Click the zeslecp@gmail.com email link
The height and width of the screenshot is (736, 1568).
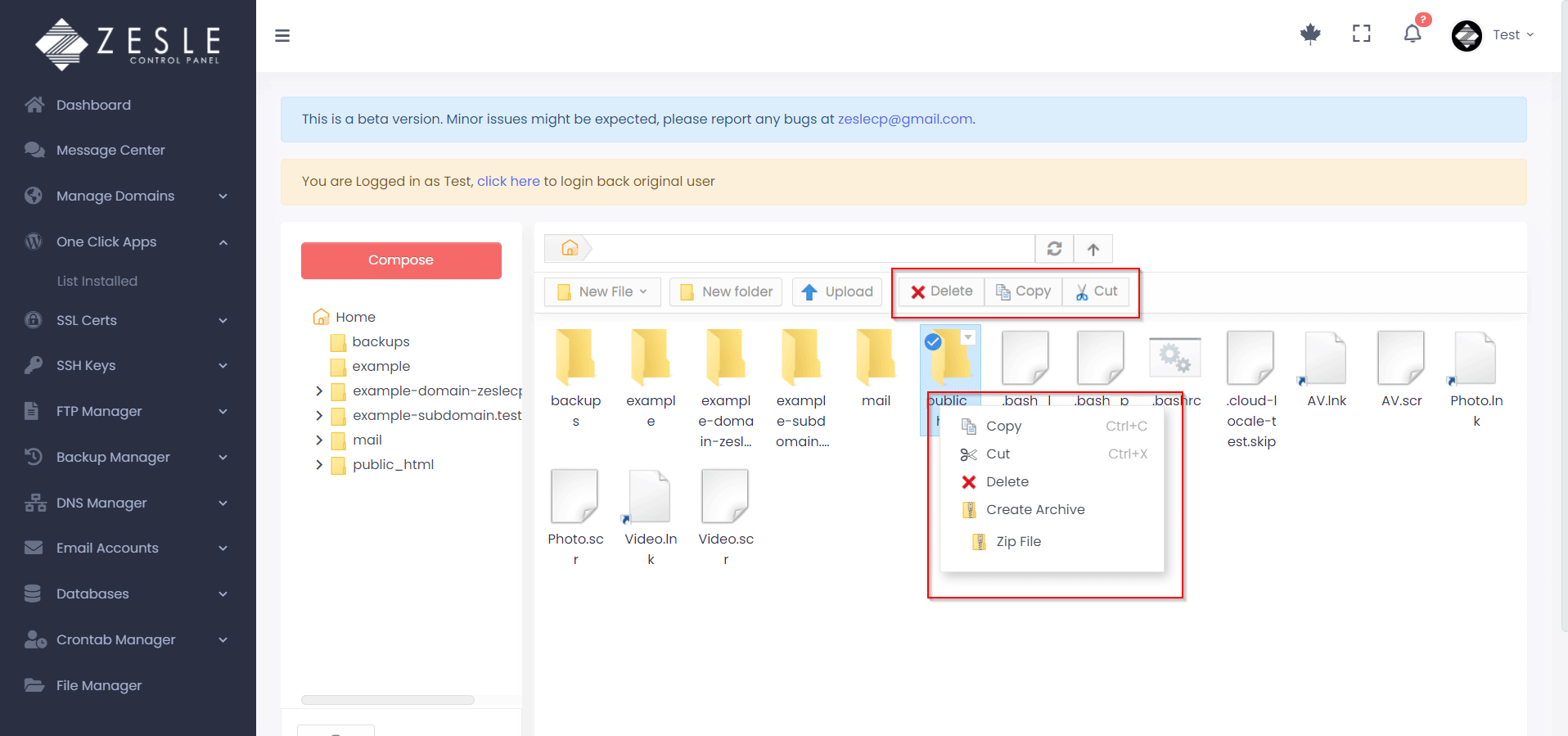[905, 119]
